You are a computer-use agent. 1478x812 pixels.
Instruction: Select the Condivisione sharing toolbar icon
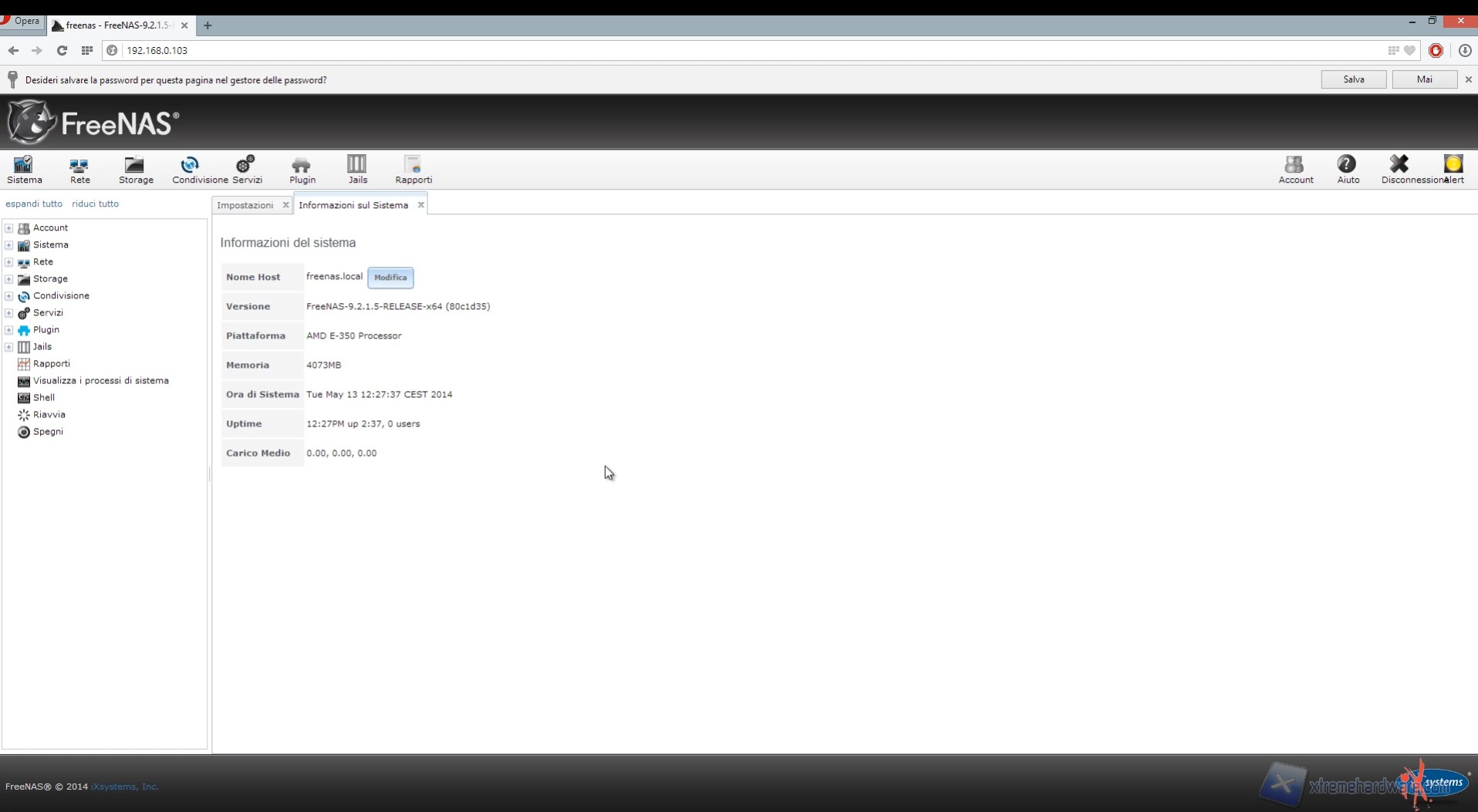click(190, 169)
